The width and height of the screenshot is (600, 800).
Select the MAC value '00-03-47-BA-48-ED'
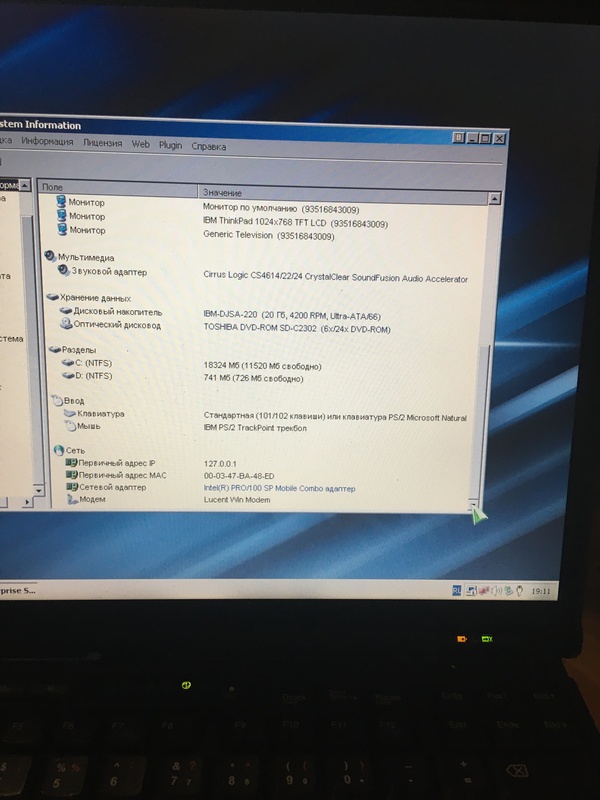239,476
